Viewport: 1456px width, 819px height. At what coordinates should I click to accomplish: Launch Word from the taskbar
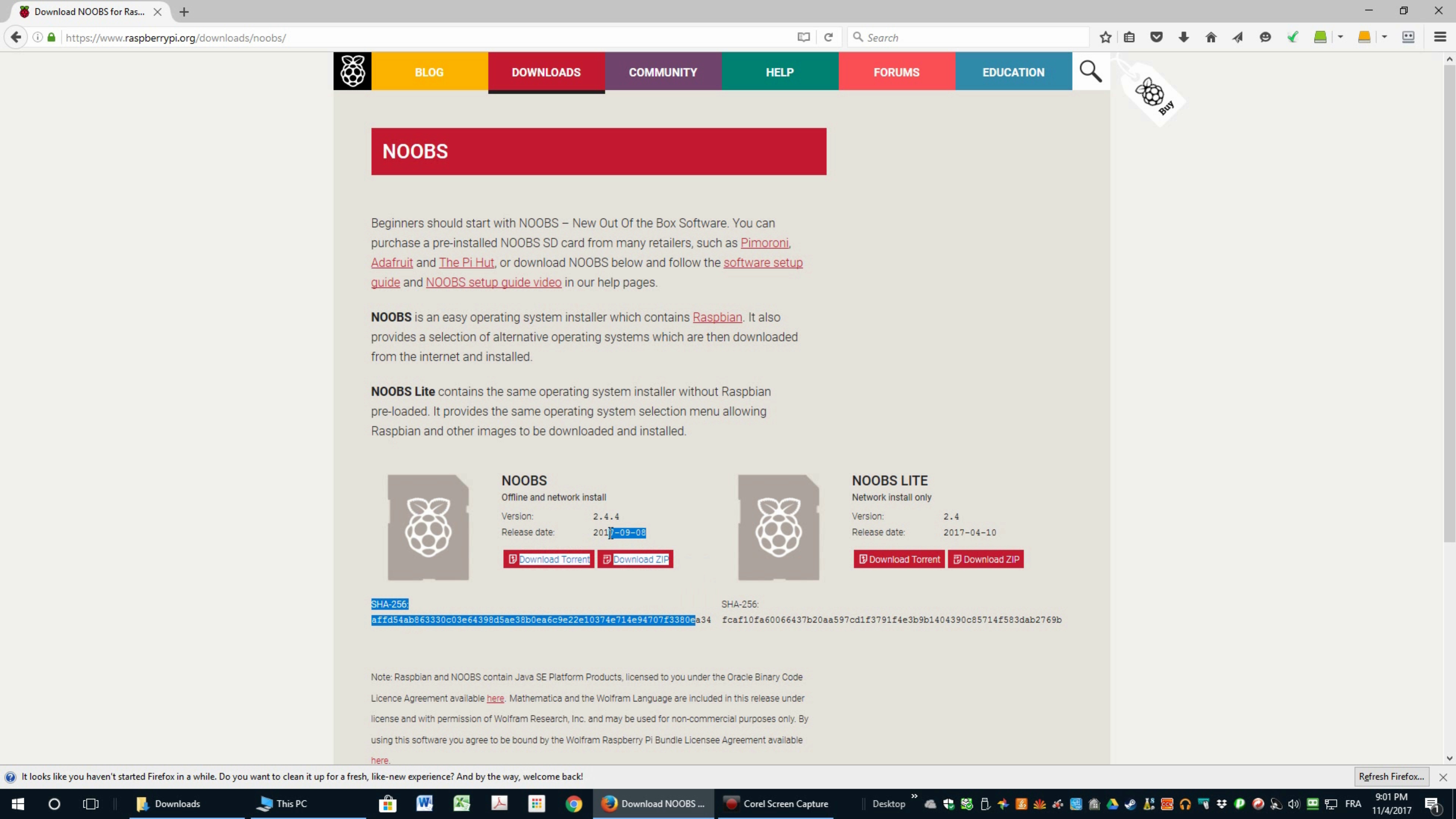click(425, 804)
